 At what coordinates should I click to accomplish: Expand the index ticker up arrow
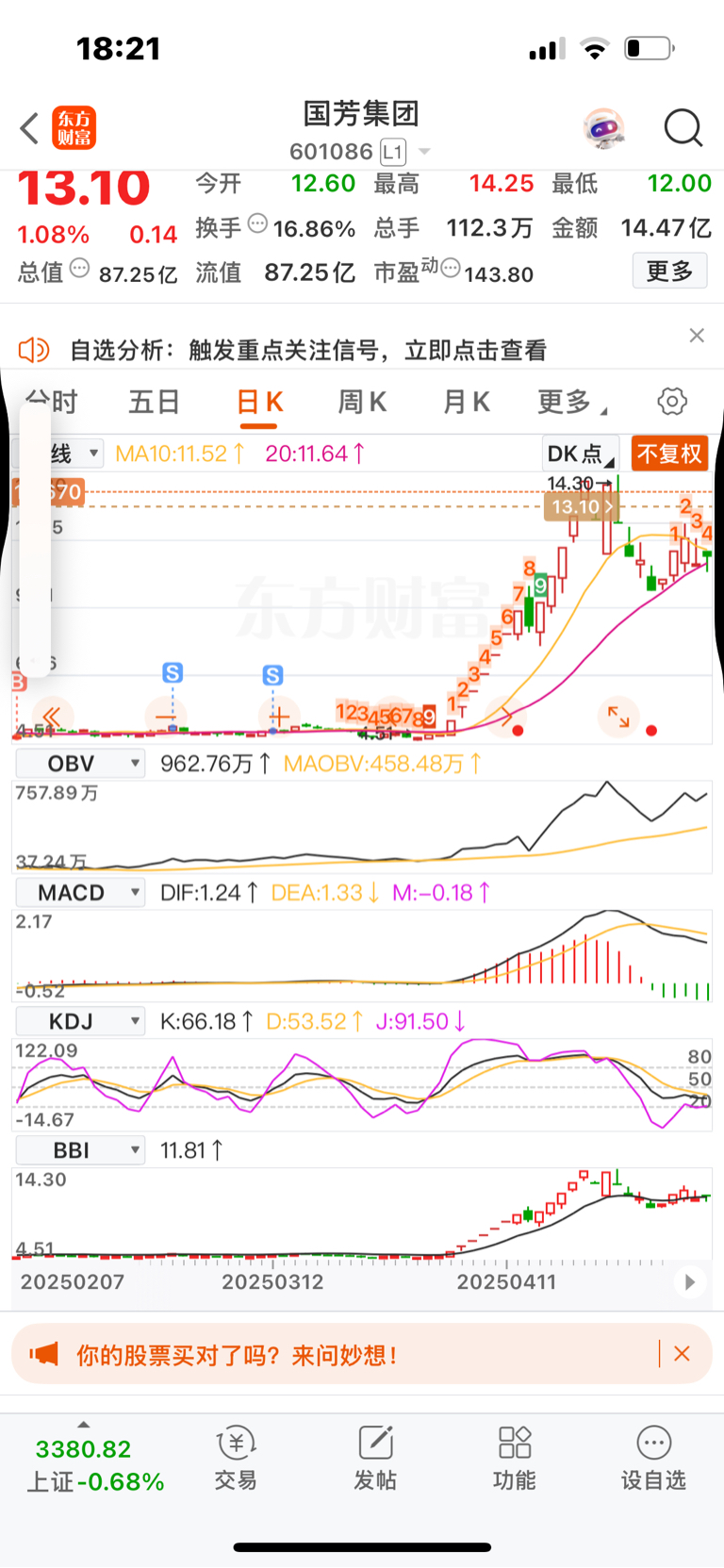[83, 1425]
